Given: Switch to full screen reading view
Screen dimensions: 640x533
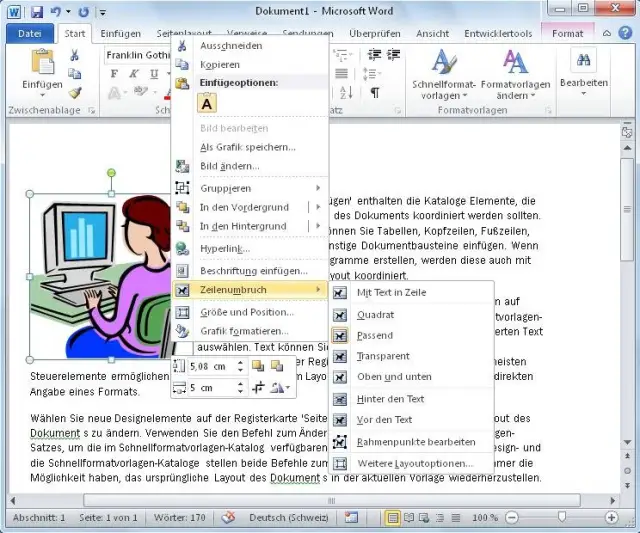Looking at the screenshot, I should (409, 518).
